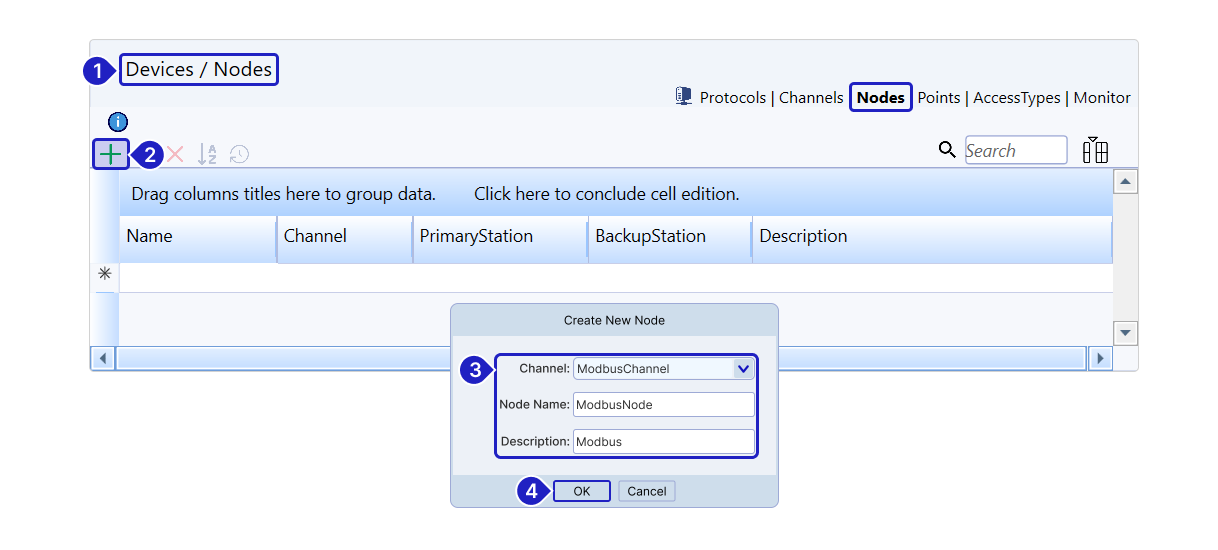1218x550 pixels.
Task: Go to the Points tab
Action: 939,98
